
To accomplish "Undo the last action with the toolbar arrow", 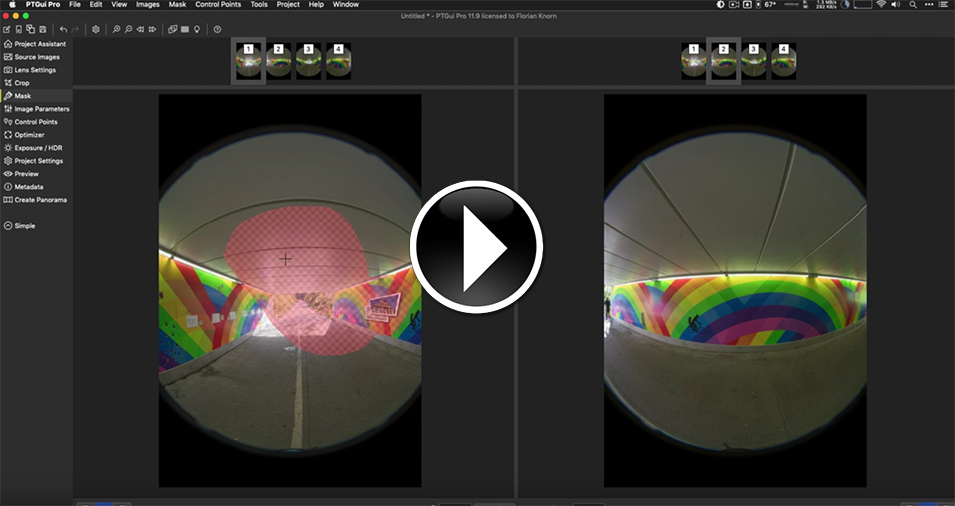I will [x=63, y=29].
